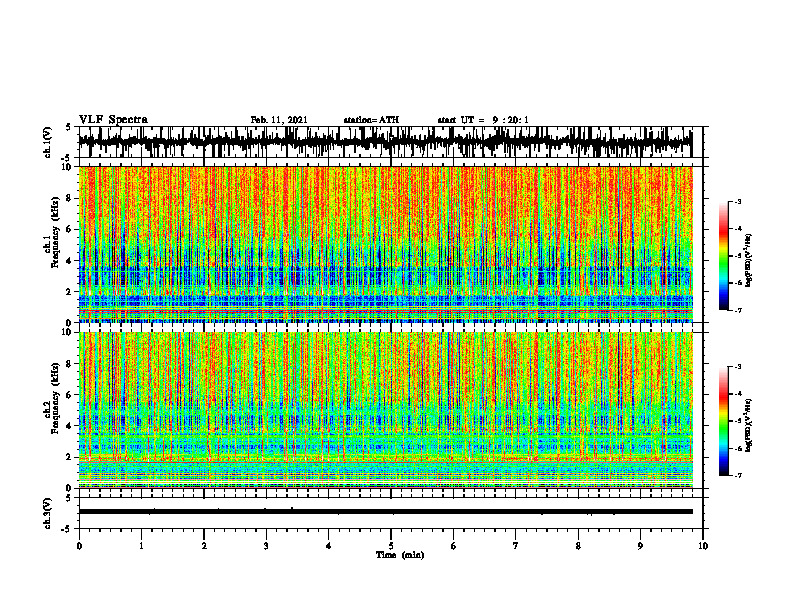Click the "8" kHz tick of ch.1 spectrogram
The width and height of the screenshot is (792, 612).
click(70, 198)
